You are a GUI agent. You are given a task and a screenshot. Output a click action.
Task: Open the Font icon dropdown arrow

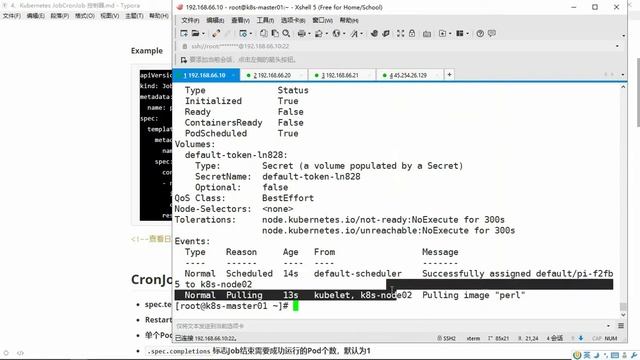tap(362, 34)
